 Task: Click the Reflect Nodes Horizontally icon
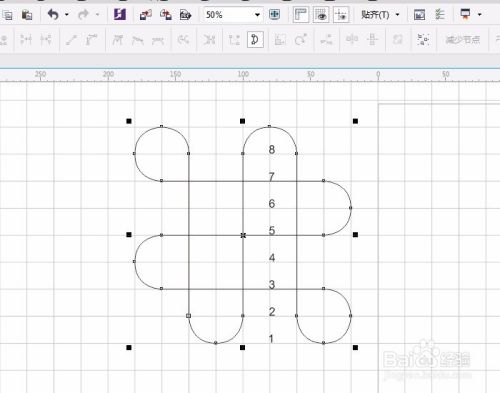point(352,40)
